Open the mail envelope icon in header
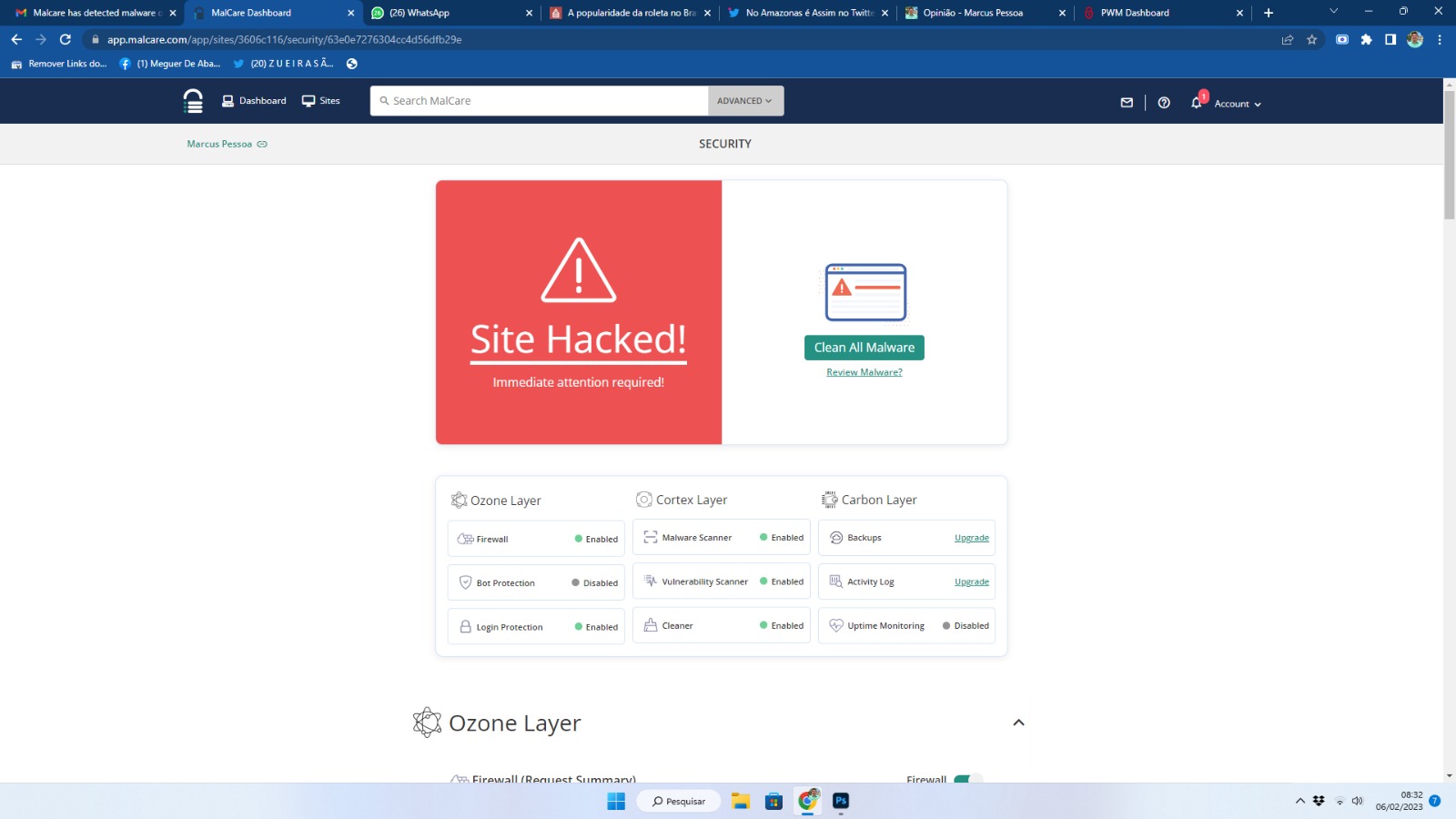Screen dimensions: 1456x819 pos(1127,103)
